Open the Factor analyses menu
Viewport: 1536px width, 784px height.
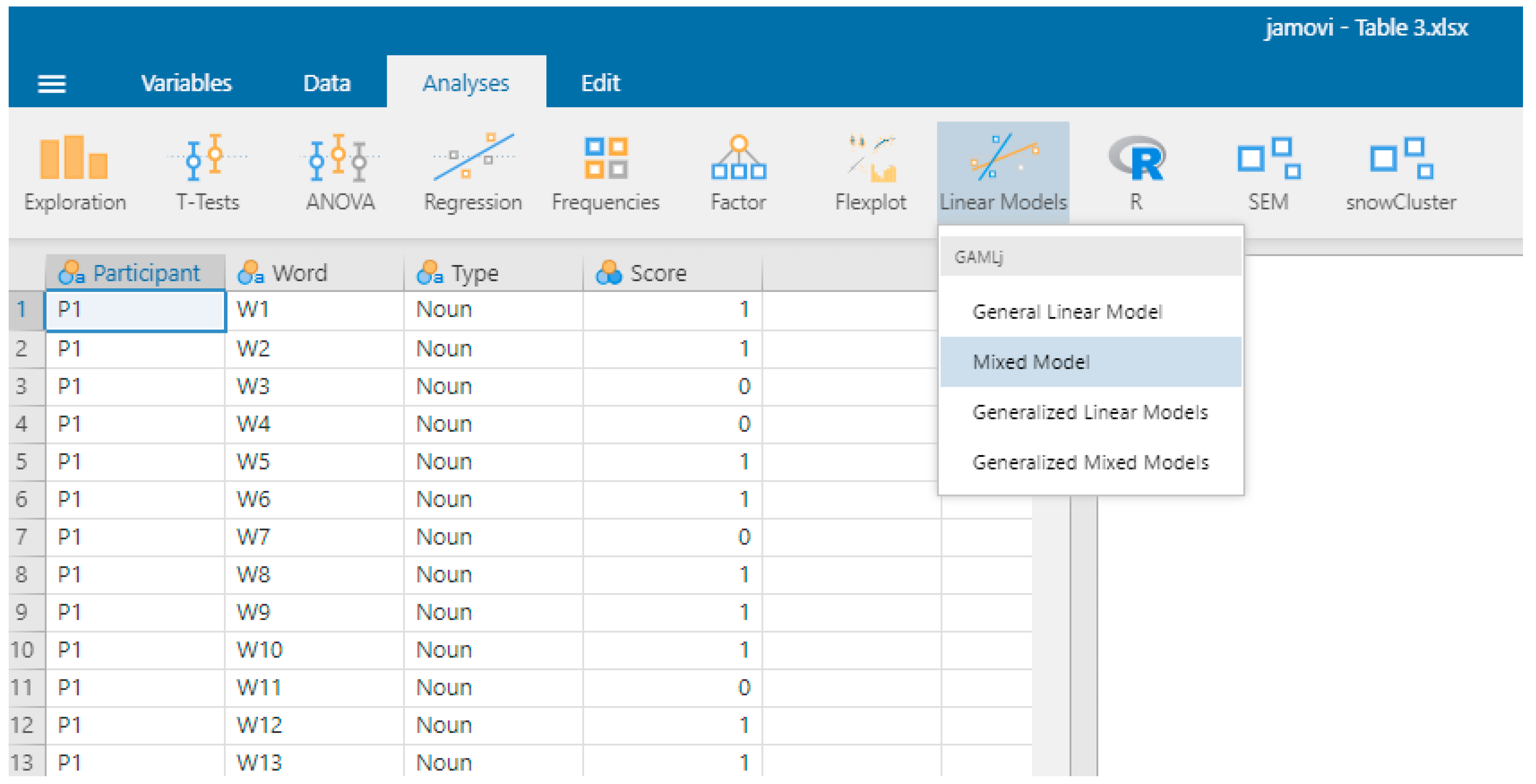point(738,172)
